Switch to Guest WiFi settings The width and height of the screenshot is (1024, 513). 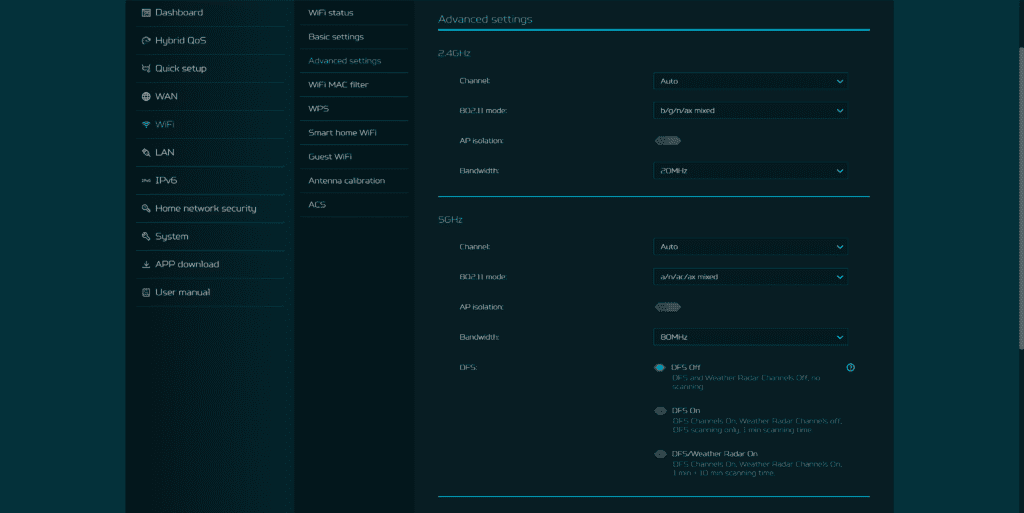pos(330,157)
